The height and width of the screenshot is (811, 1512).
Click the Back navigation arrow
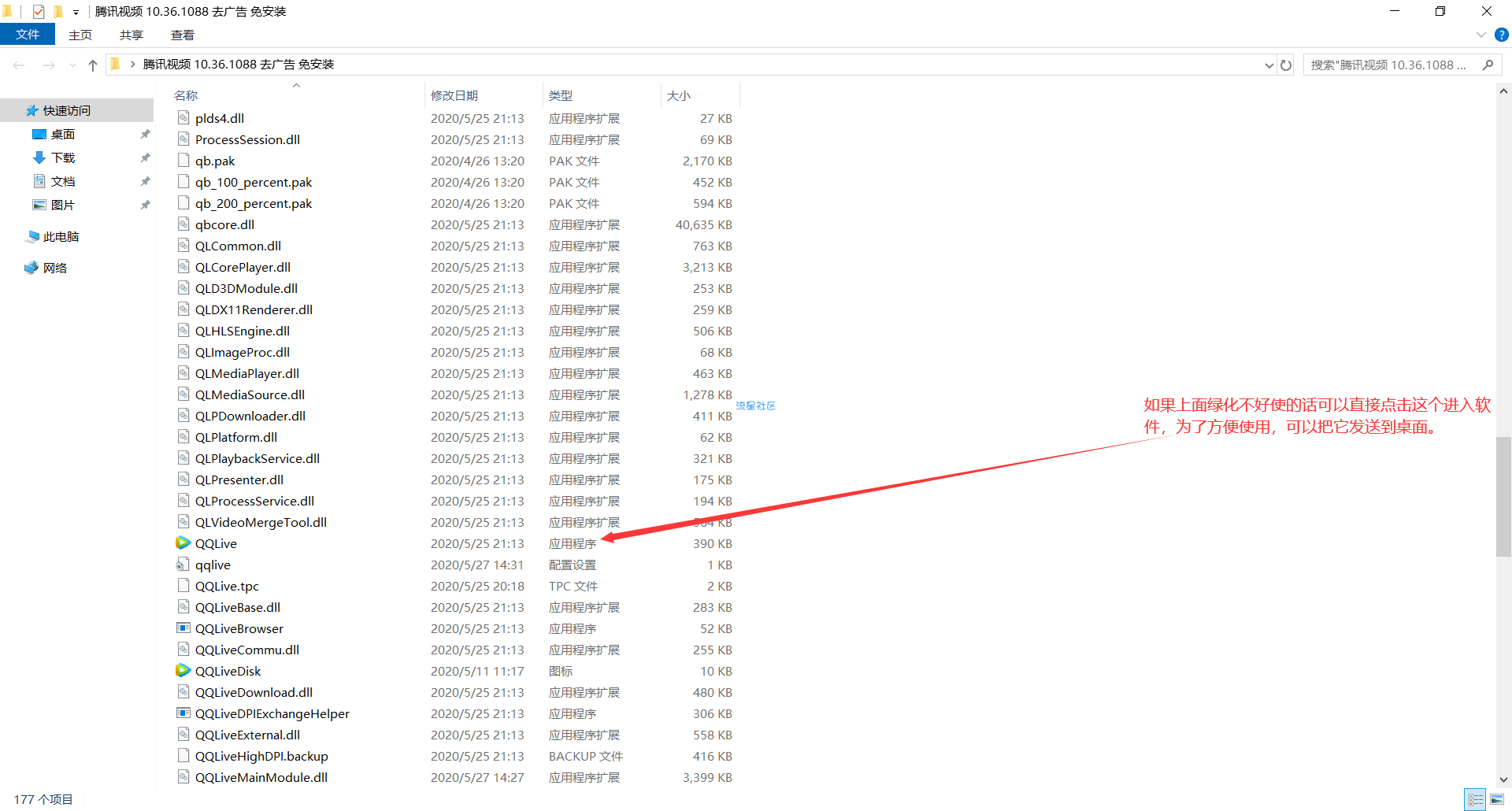pyautogui.click(x=19, y=65)
